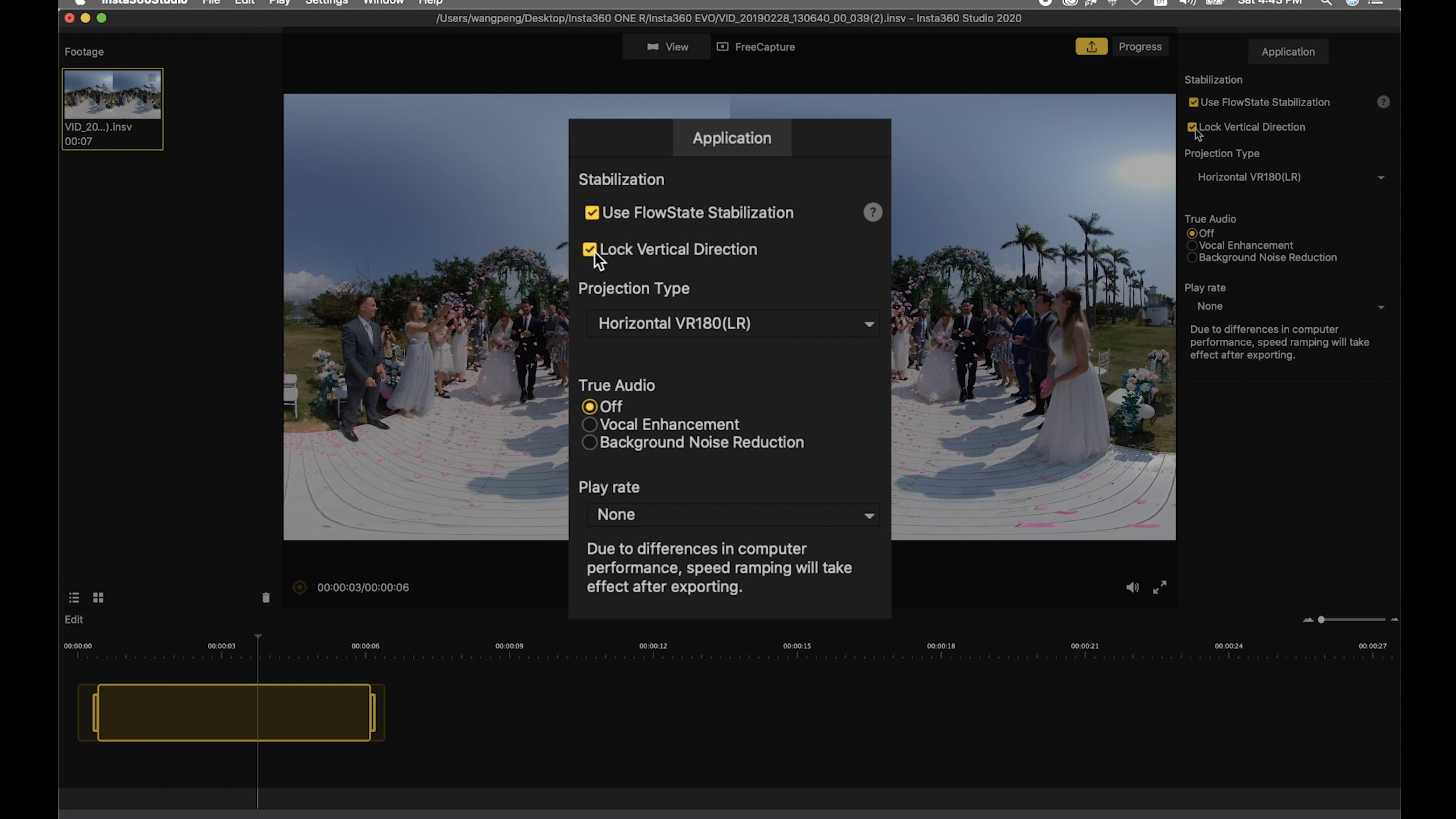Mute audio with the speaker icon
Screen dimensions: 1456x819
coord(1132,587)
